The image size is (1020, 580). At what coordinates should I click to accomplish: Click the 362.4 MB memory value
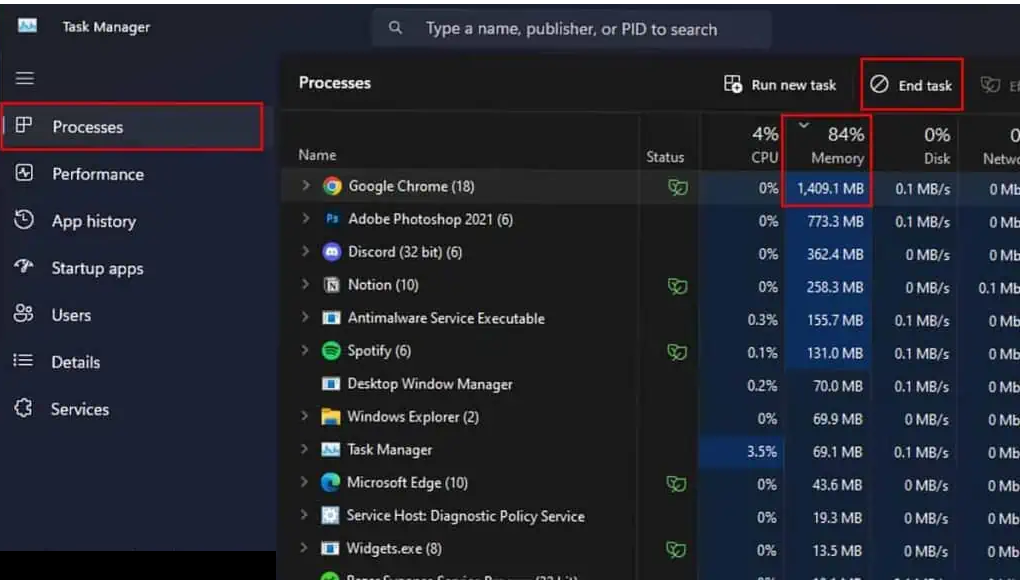pos(835,255)
